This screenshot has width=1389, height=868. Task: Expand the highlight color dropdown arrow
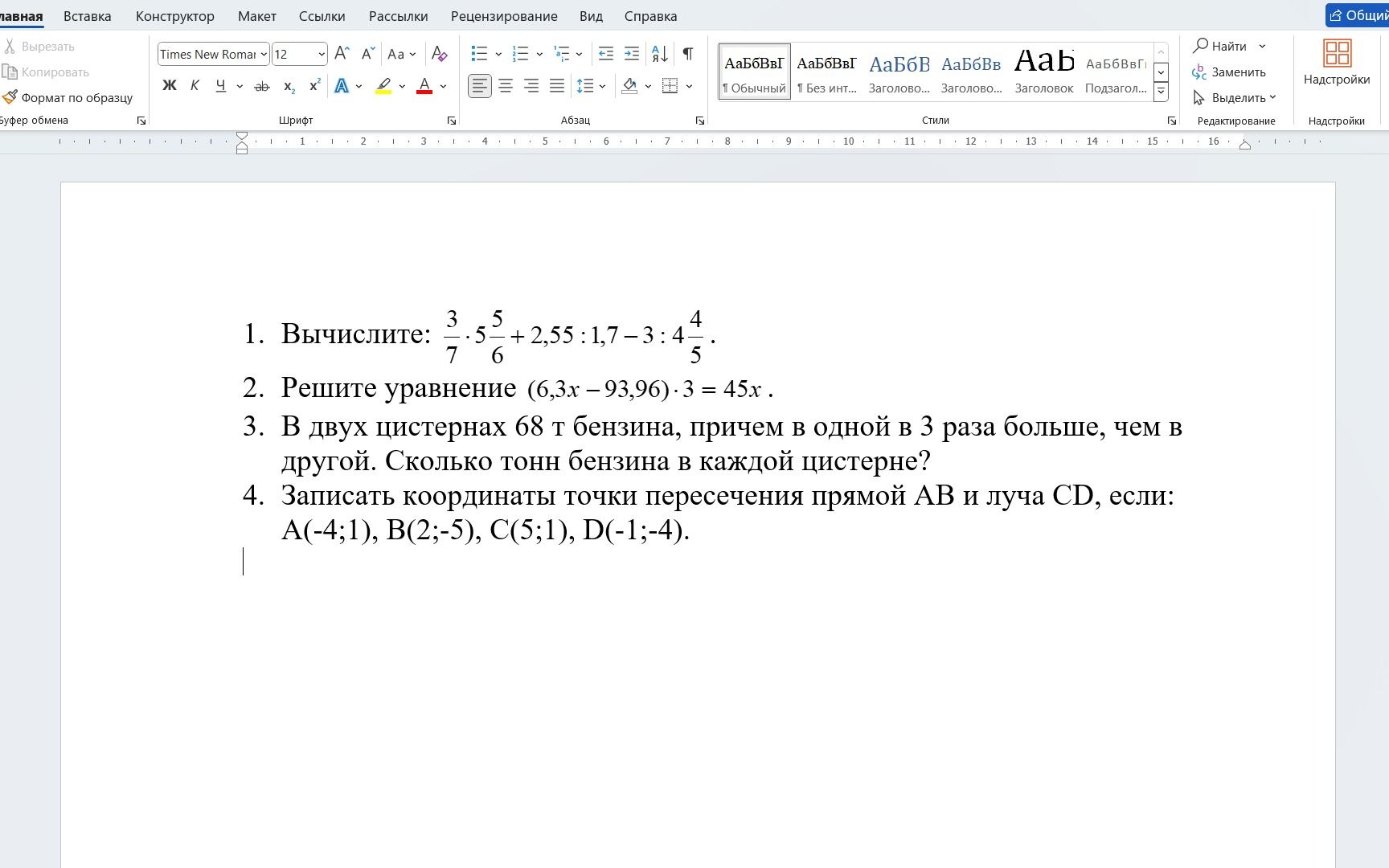pyautogui.click(x=402, y=86)
